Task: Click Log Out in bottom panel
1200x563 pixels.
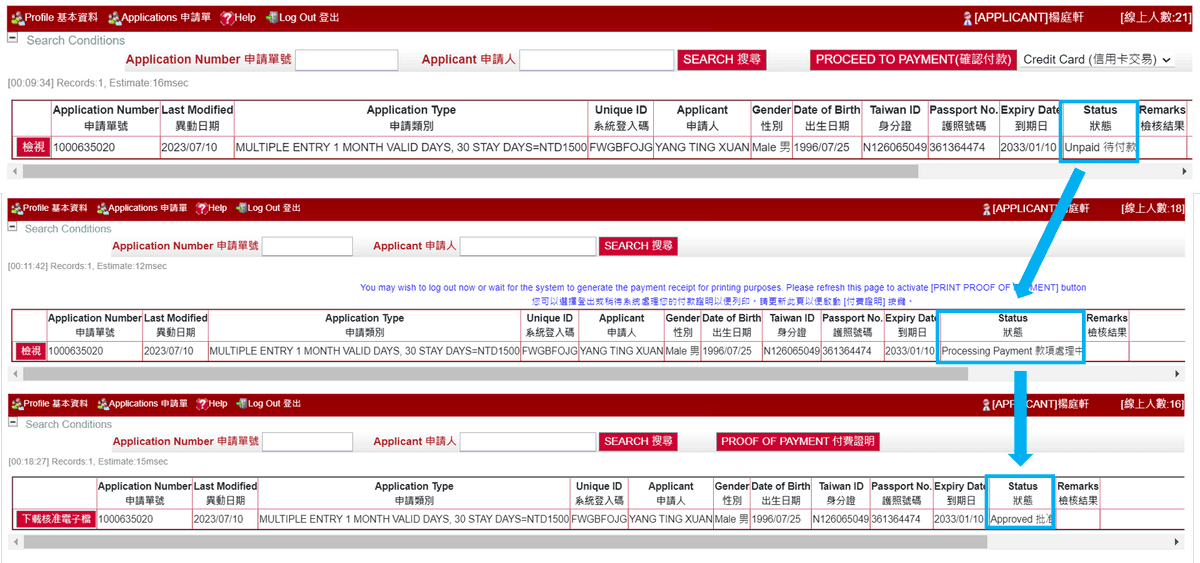Action: 268,403
